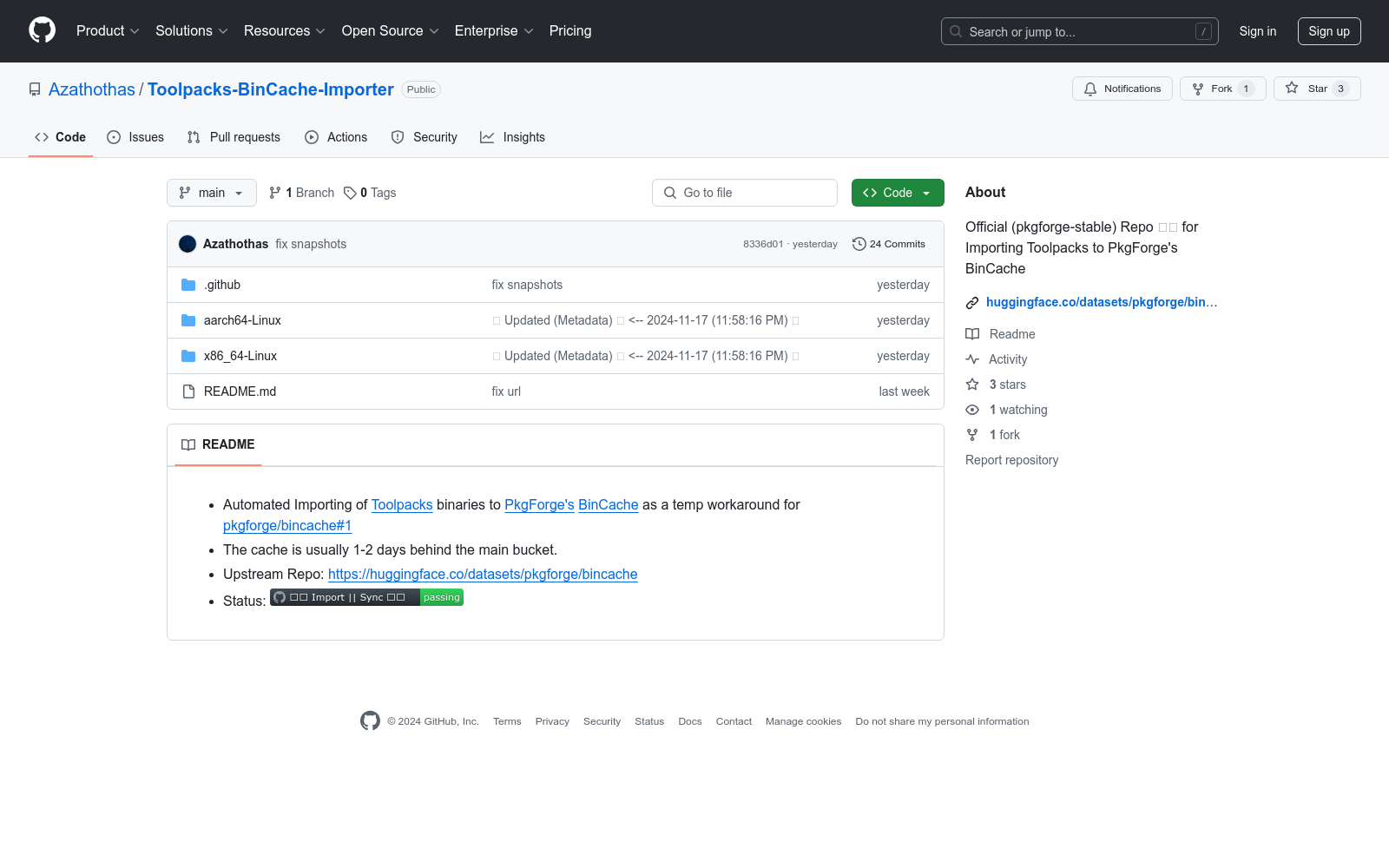
Task: Open the GitHub homepage logo
Action: tap(42, 30)
